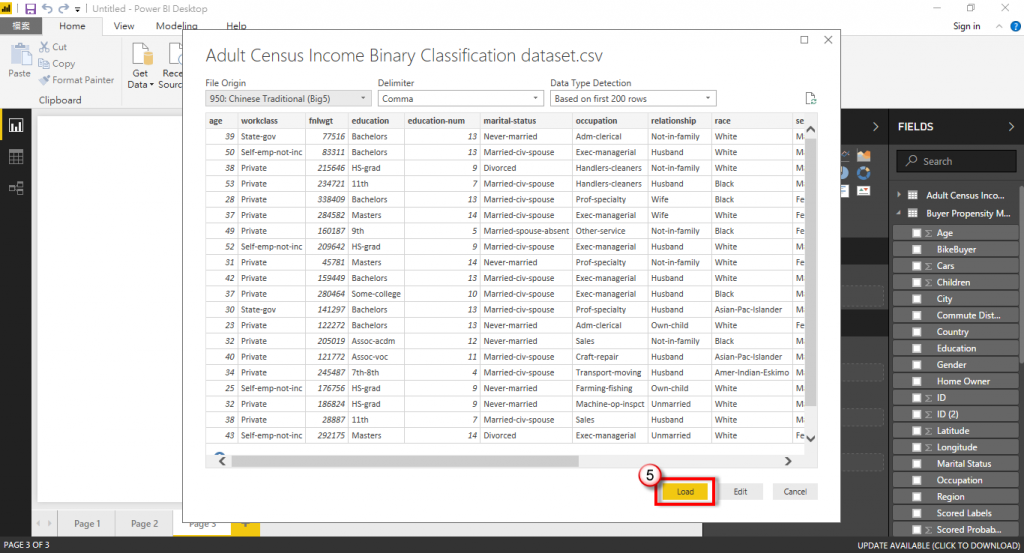Click the Search box in Fields pane
Screen dimensions: 1024x553
pos(957,161)
